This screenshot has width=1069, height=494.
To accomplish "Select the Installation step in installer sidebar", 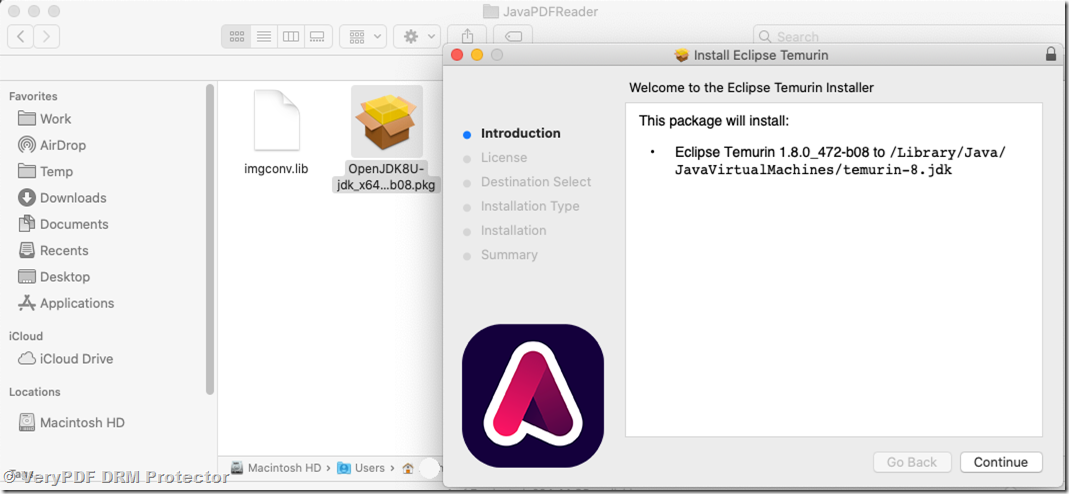I will pos(513,230).
